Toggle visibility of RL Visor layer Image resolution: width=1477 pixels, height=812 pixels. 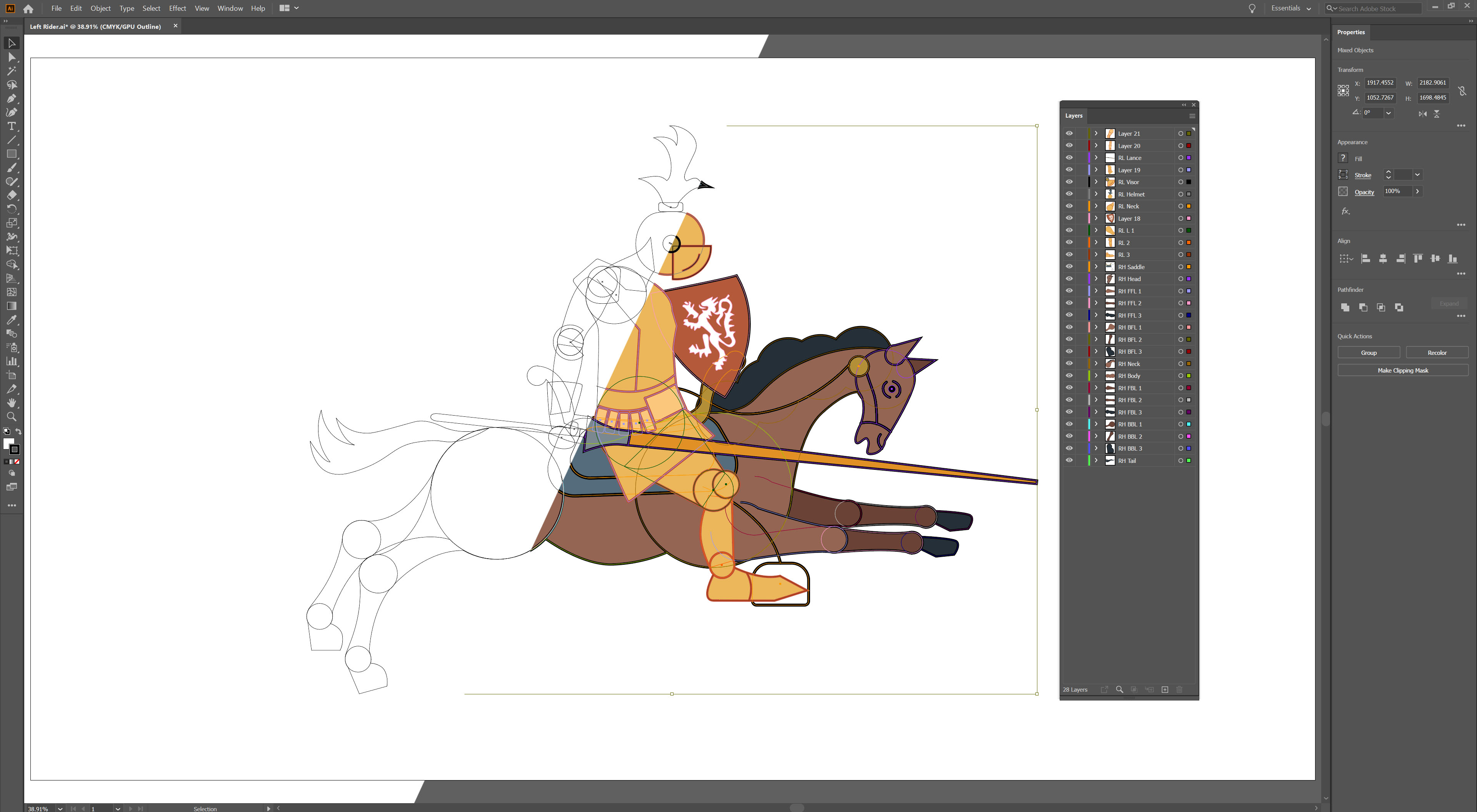click(x=1069, y=181)
